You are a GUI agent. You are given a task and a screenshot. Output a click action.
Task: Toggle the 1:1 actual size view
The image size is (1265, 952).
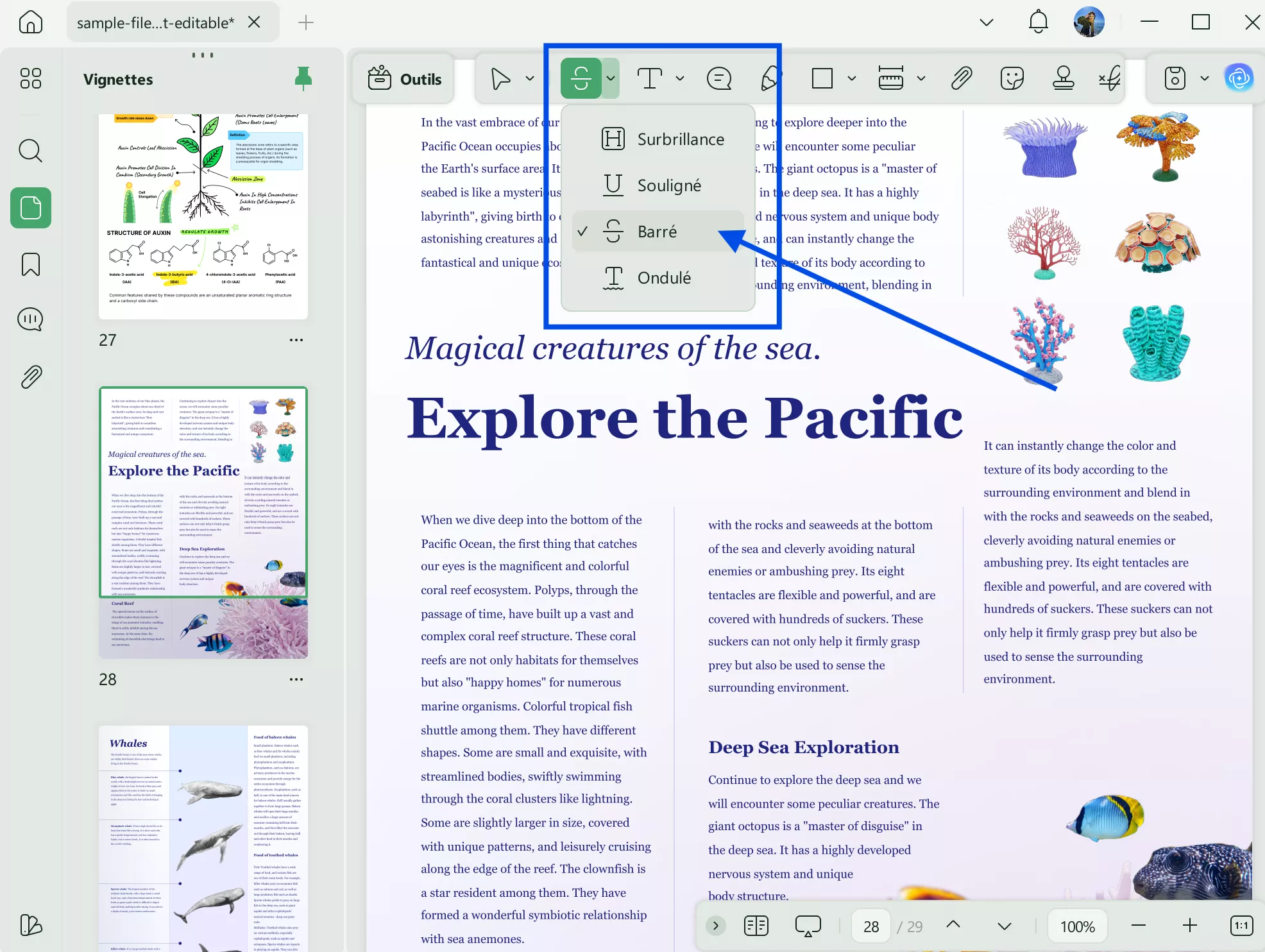(x=1241, y=926)
